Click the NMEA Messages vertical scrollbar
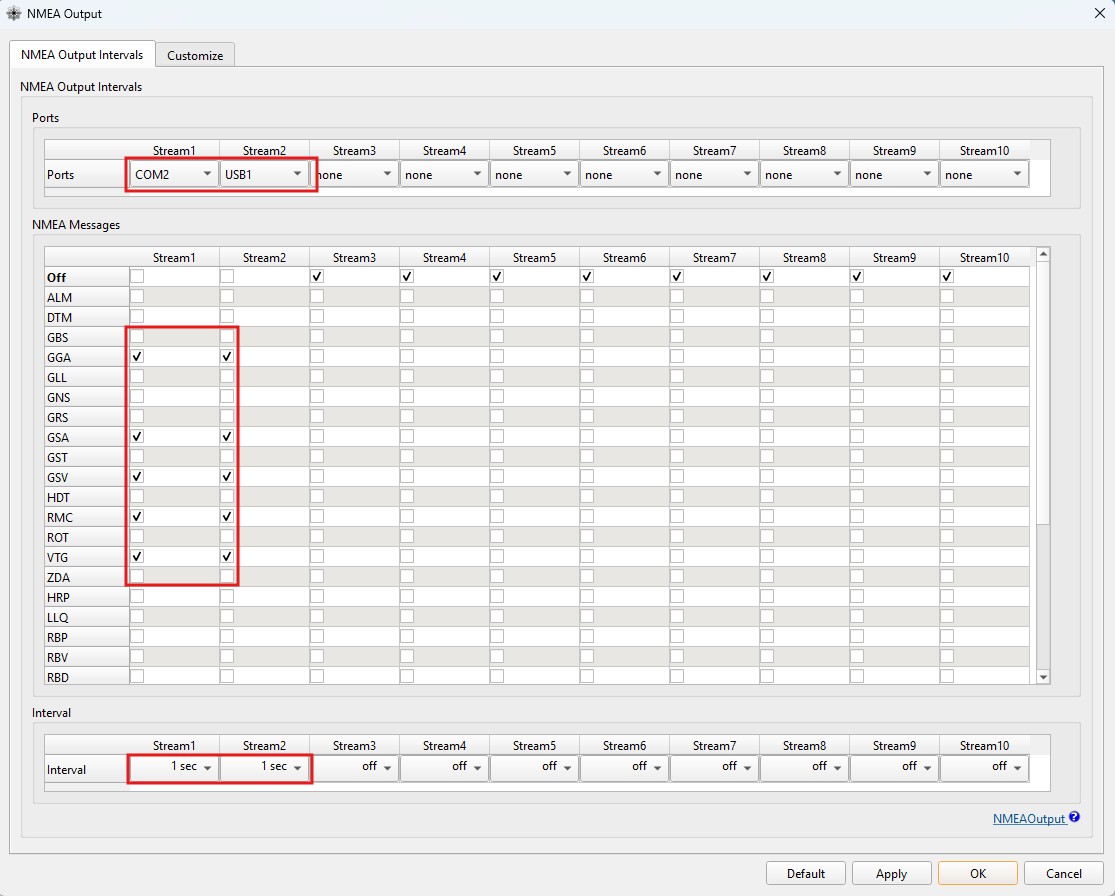The image size is (1115, 896). point(1043,400)
